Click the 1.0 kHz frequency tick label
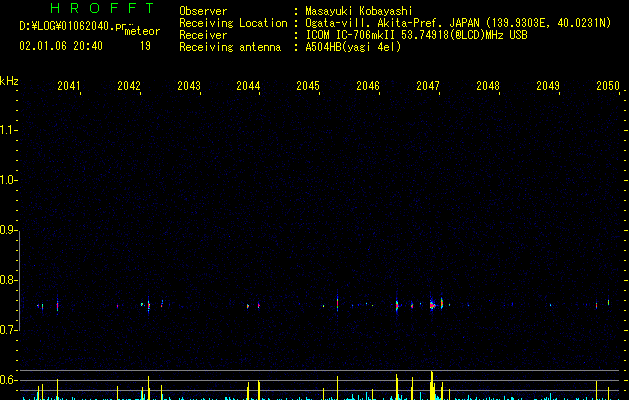The height and width of the screenshot is (400, 629). (x=8, y=180)
